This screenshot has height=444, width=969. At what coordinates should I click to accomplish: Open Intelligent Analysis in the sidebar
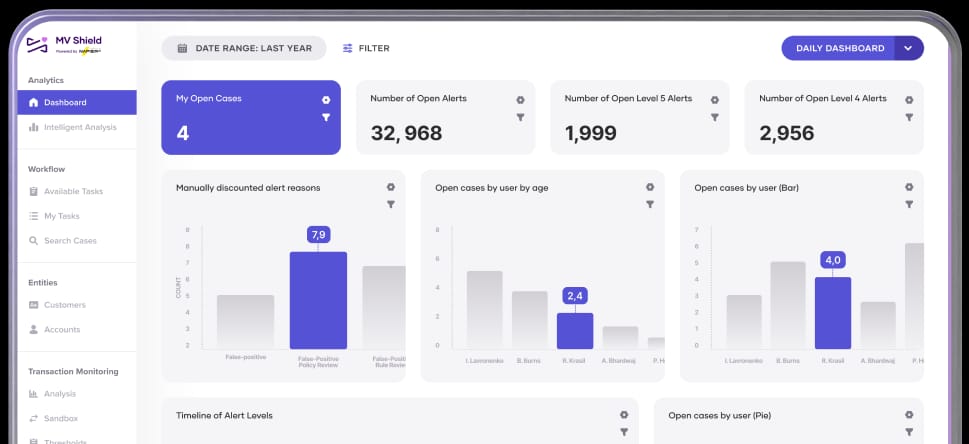click(x=80, y=127)
